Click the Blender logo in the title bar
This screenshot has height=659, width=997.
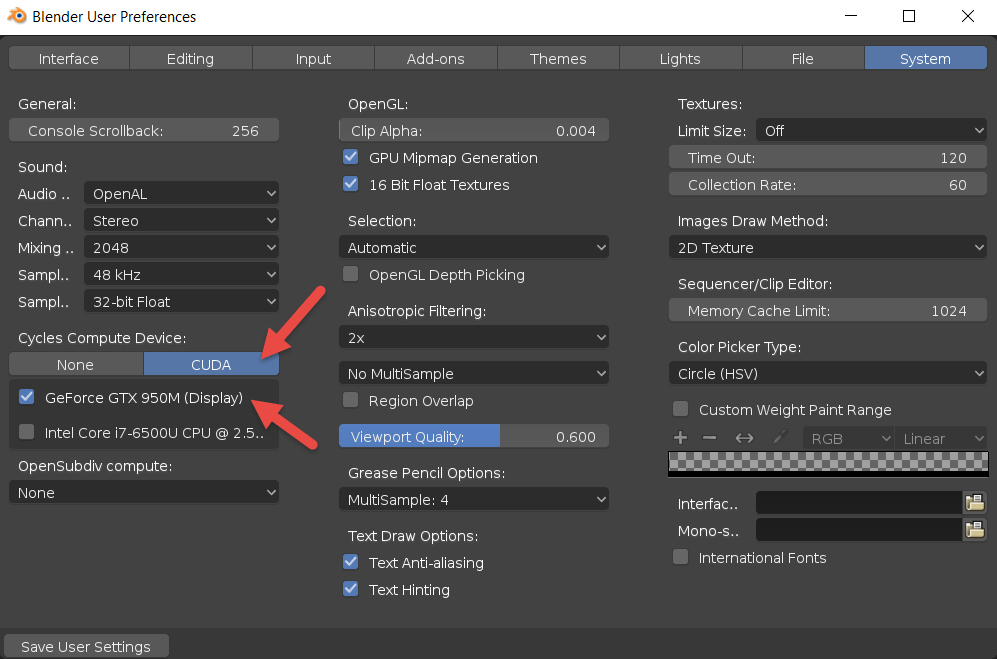[17, 16]
